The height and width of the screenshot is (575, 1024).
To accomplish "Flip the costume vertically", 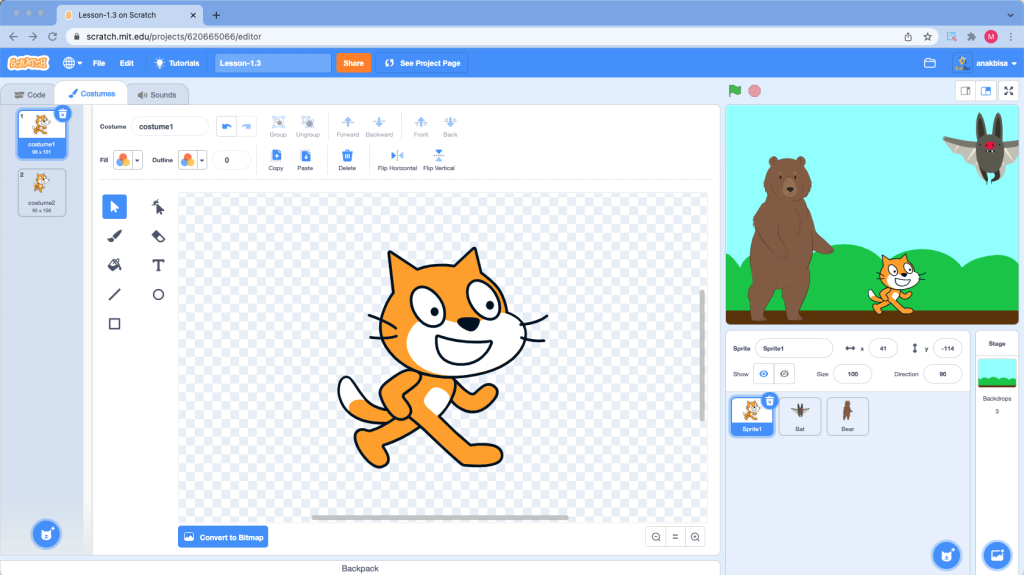I will [439, 159].
